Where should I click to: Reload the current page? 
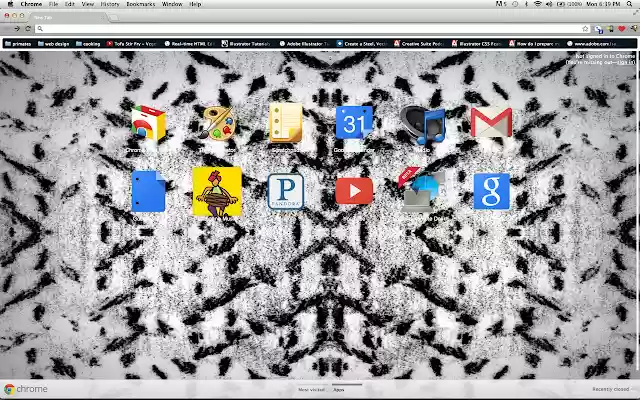tap(28, 29)
